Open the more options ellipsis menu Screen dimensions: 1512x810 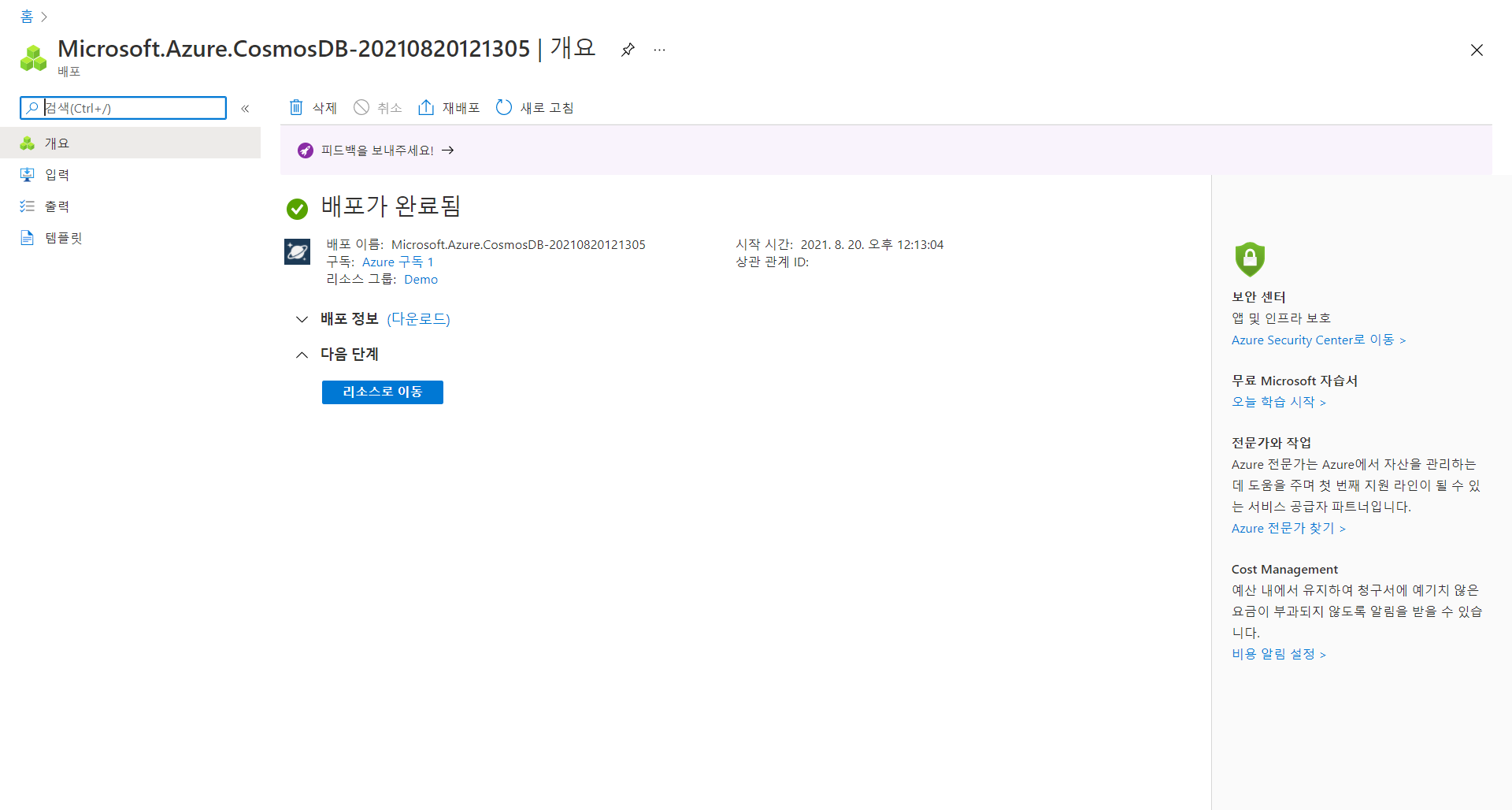660,50
